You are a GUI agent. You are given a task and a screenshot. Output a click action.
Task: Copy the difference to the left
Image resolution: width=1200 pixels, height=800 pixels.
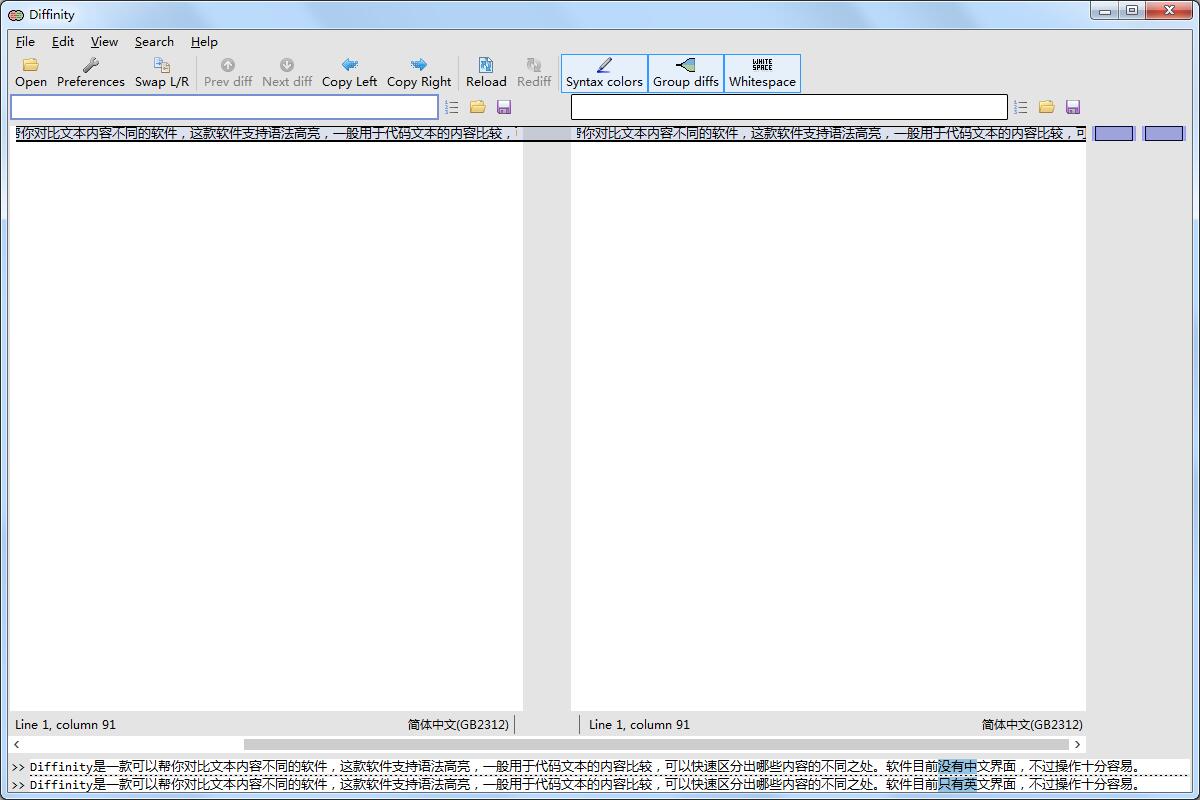tap(349, 73)
